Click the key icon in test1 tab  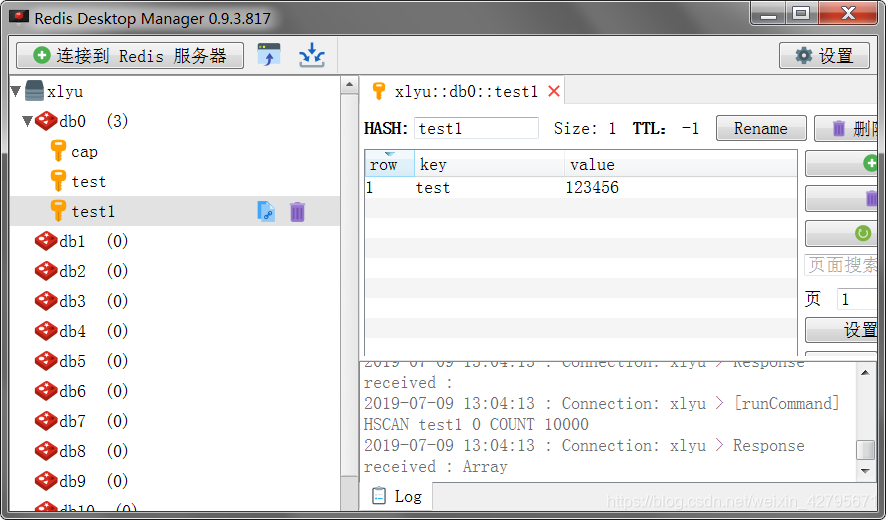tap(379, 90)
